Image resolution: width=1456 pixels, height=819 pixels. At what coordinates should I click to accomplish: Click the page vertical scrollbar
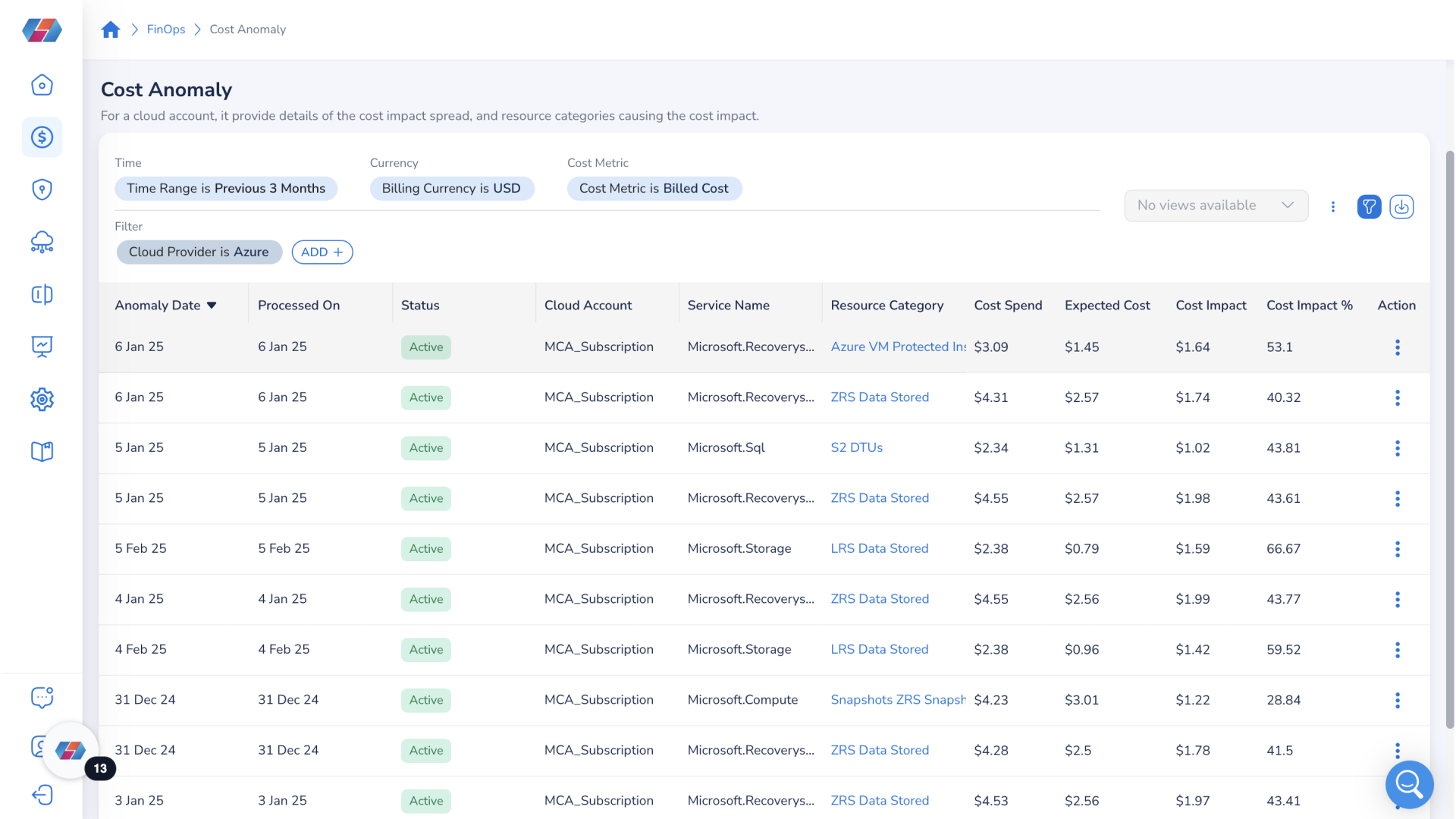pos(1449,440)
